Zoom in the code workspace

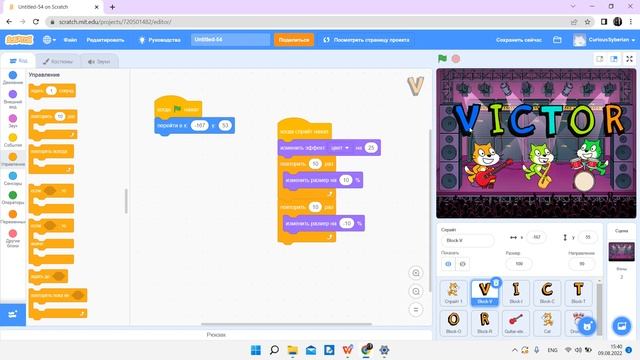(x=416, y=273)
